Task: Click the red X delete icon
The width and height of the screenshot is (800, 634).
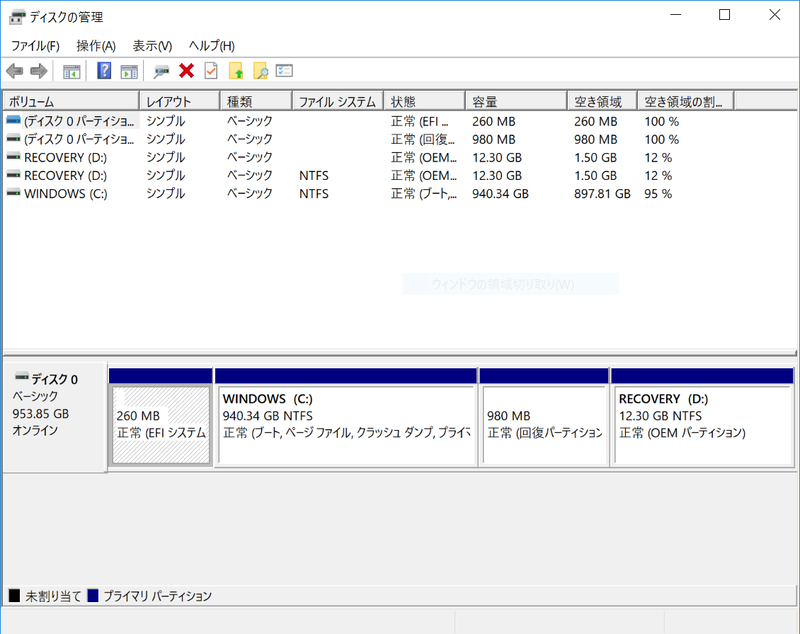Action: [187, 71]
